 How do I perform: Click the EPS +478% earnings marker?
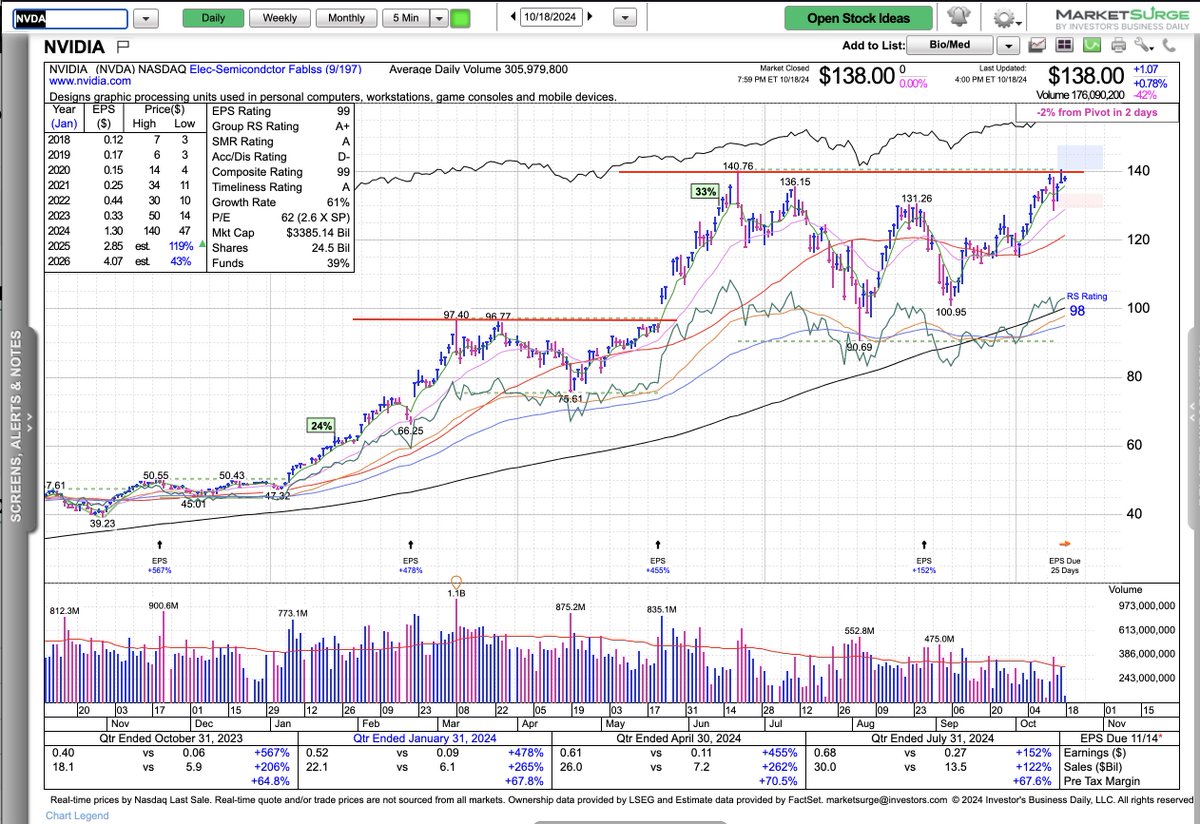pyautogui.click(x=410, y=546)
